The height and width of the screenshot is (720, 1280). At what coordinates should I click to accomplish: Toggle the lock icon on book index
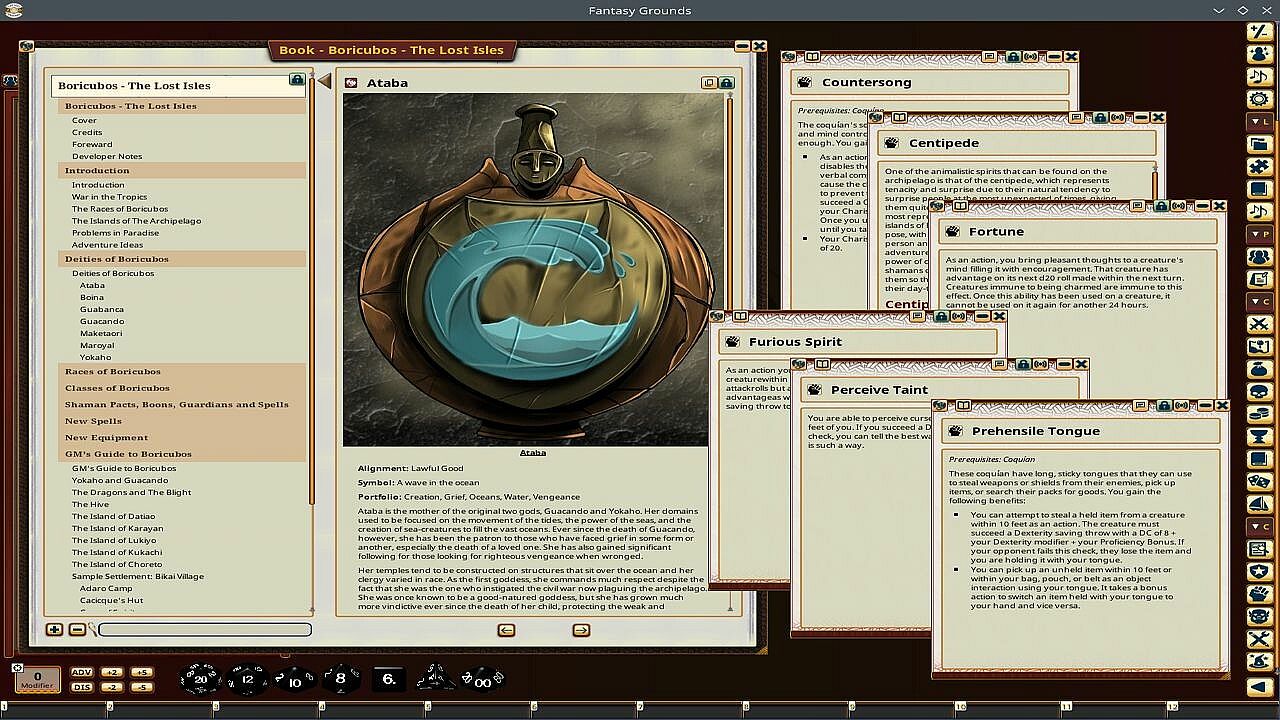point(297,79)
